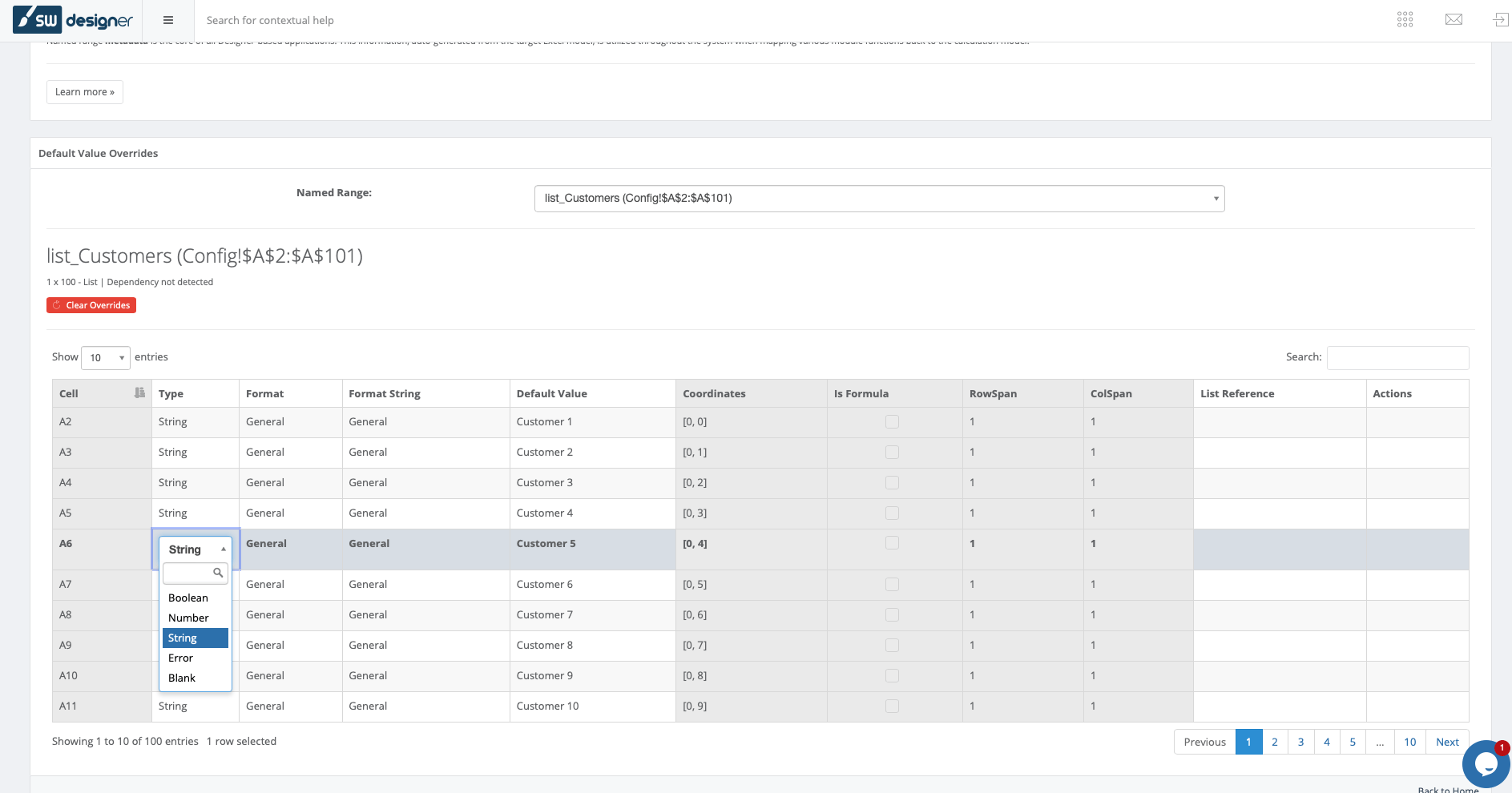The image size is (1512, 793).
Task: Go to the Next page
Action: [x=1447, y=742]
